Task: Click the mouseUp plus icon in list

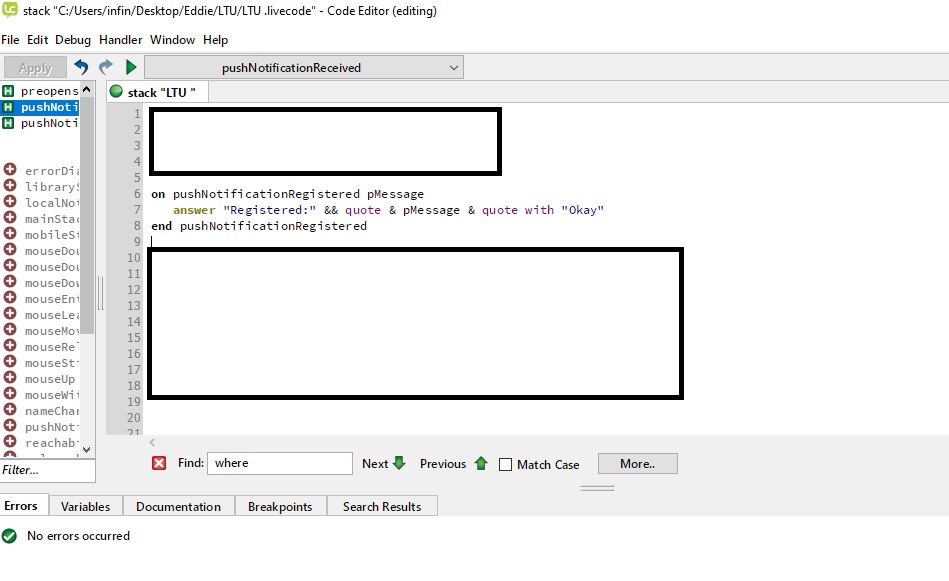Action: (10, 379)
